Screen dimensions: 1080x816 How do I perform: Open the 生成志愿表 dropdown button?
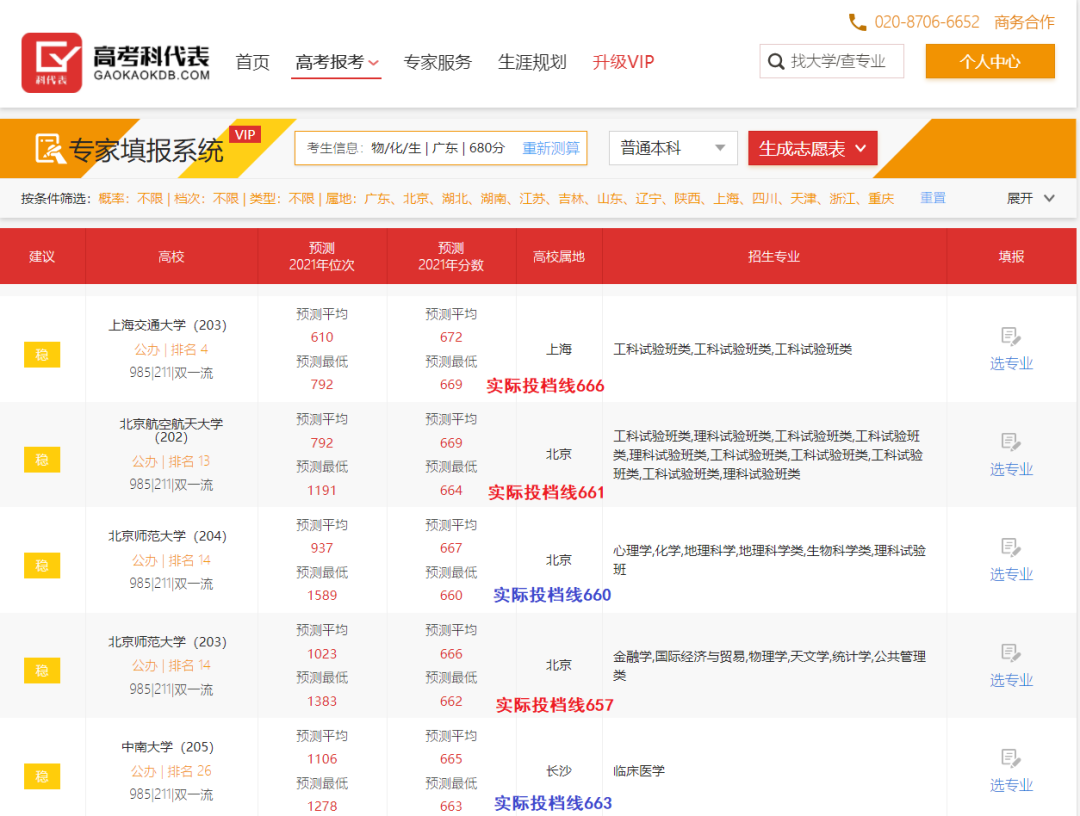point(813,148)
